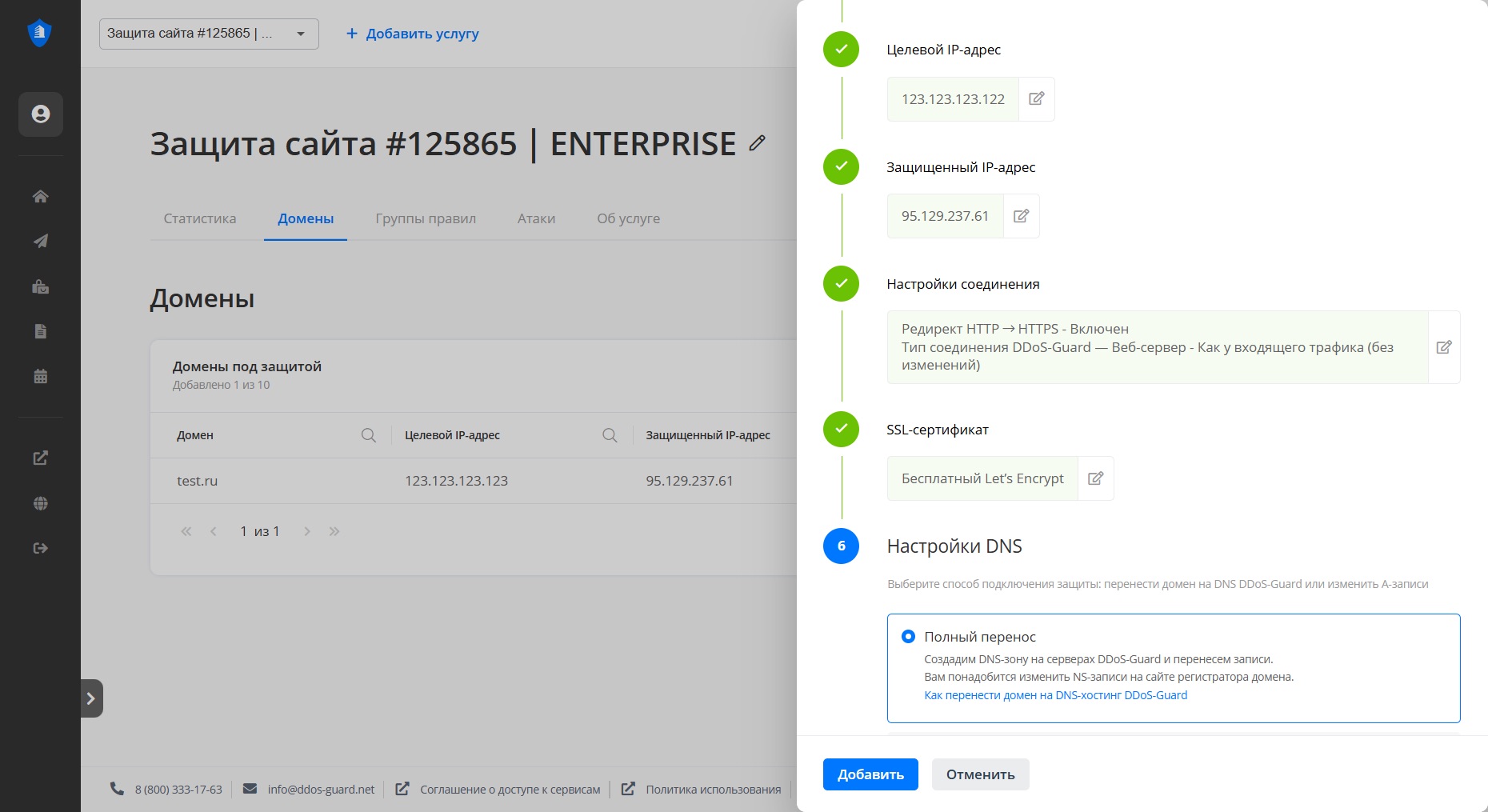Switch to the Об услуге tab

629,218
